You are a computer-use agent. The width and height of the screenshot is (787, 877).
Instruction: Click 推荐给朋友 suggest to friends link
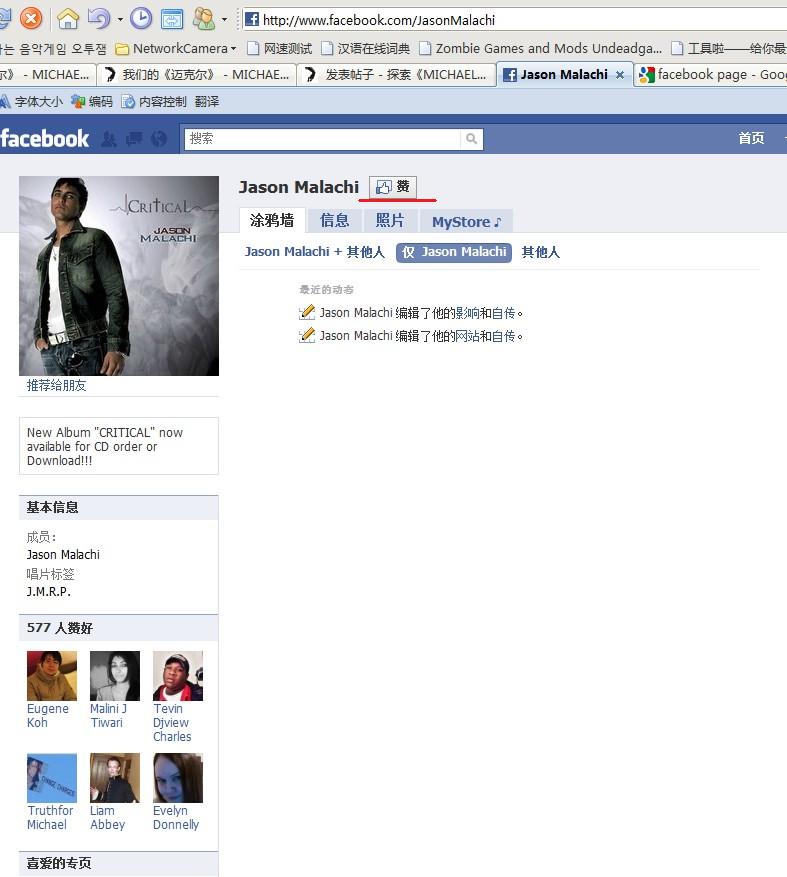(56, 385)
